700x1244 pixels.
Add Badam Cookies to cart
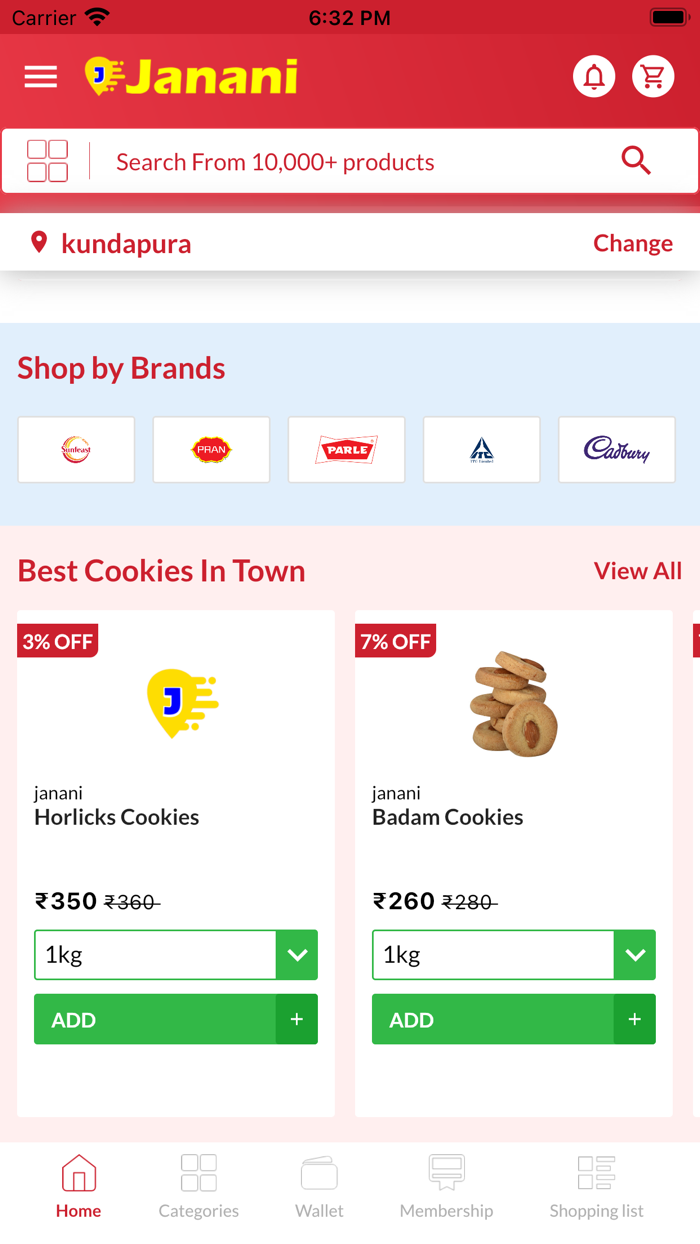tap(514, 1019)
